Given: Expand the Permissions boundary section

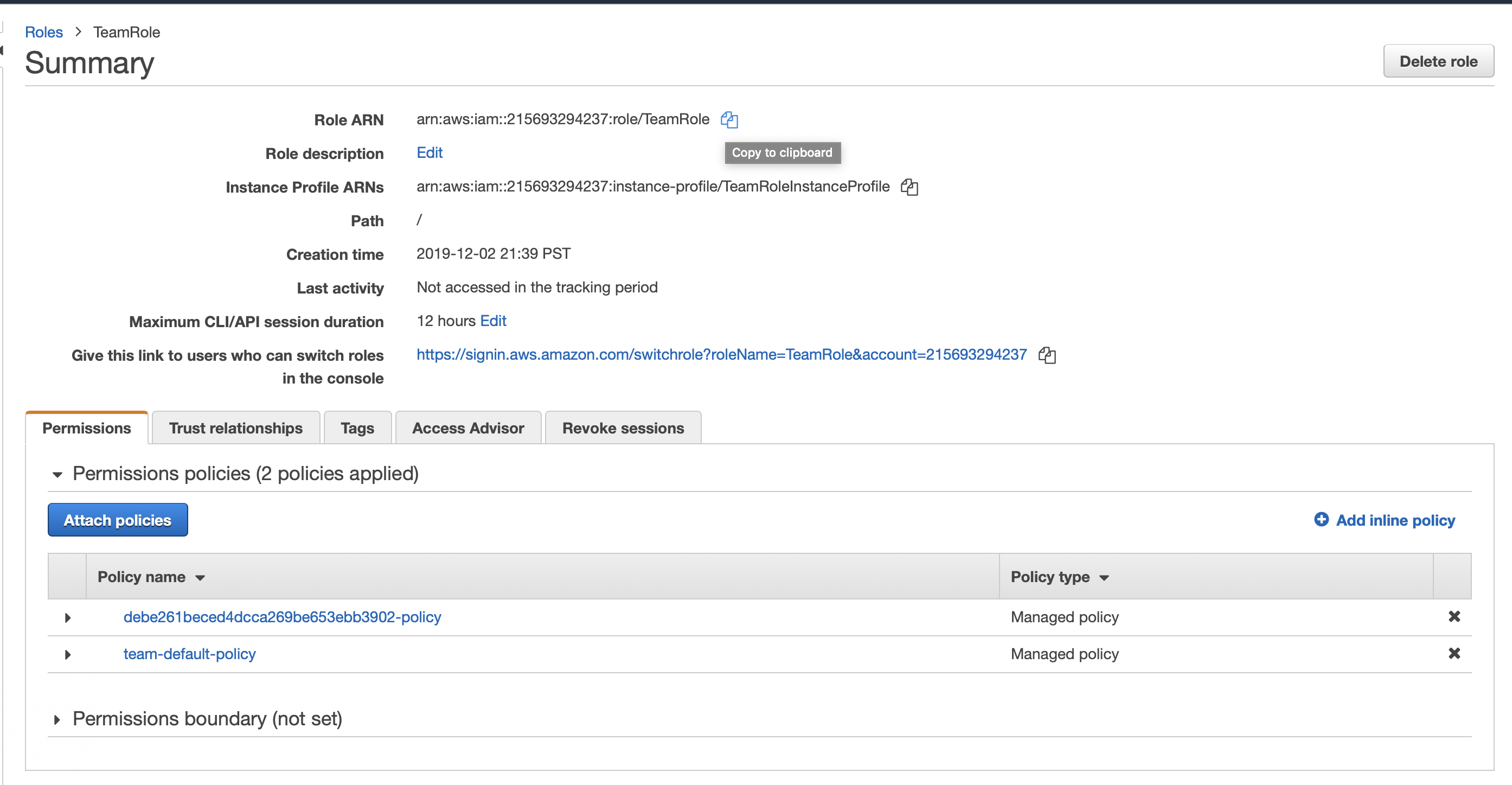Looking at the screenshot, I should pos(57,720).
